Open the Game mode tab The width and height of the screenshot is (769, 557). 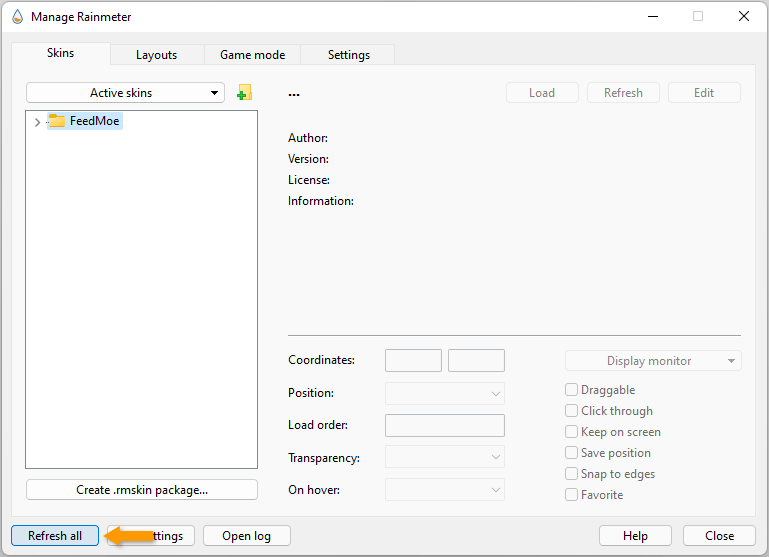click(253, 55)
